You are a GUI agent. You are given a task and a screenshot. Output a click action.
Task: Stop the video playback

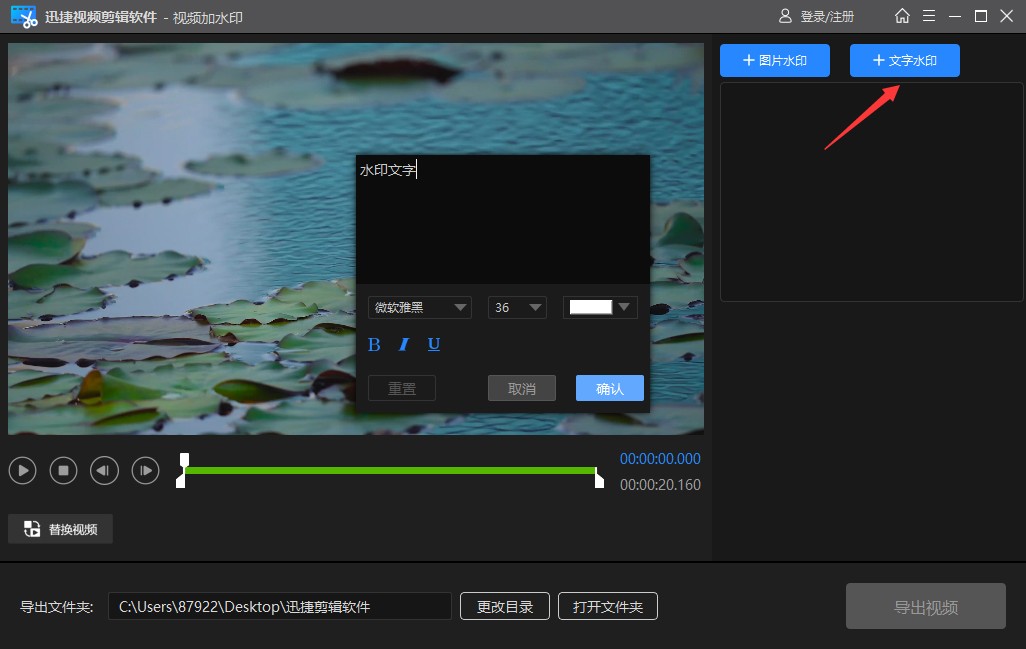click(x=63, y=470)
